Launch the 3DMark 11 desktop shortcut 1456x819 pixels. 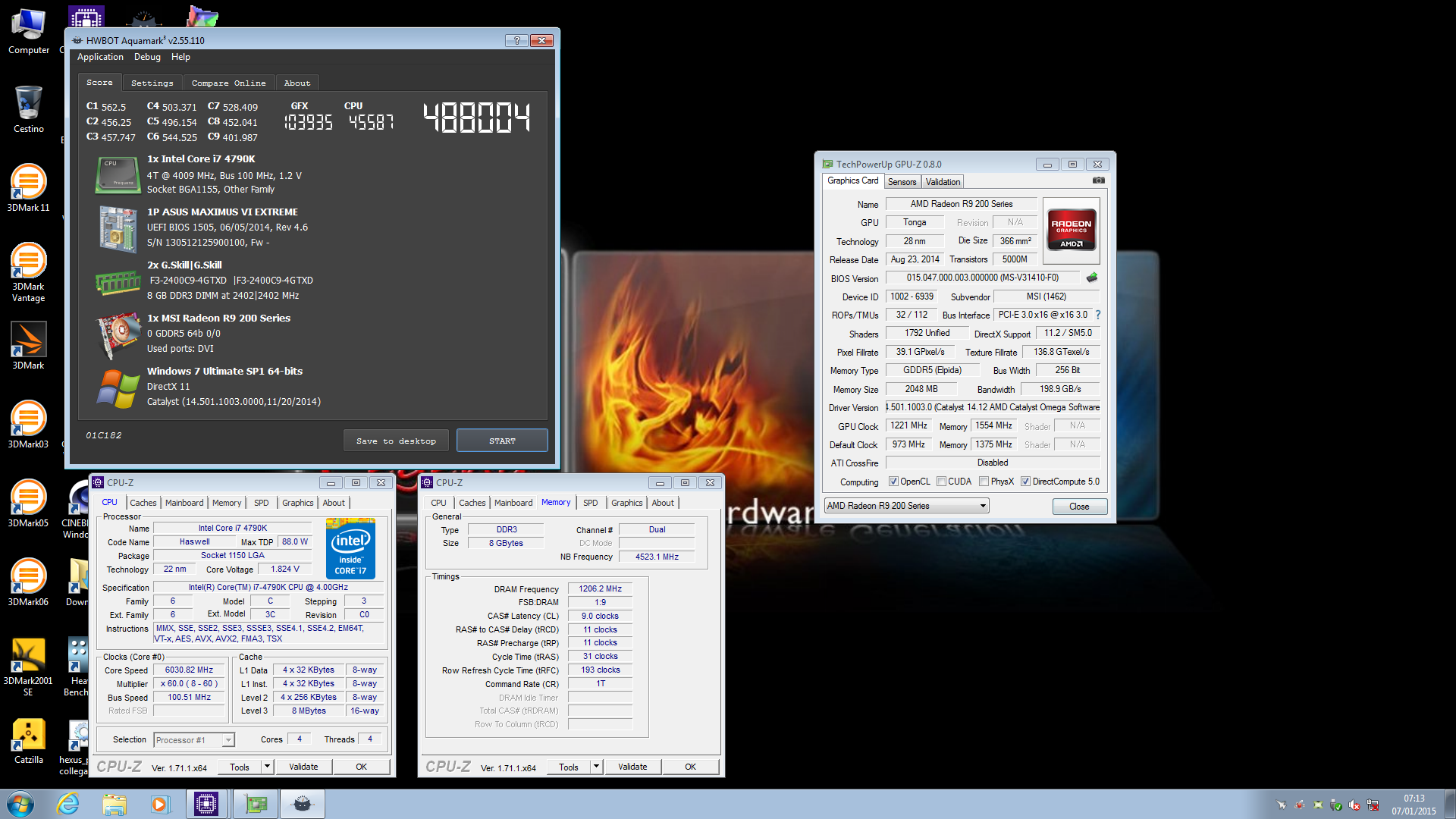tap(29, 188)
